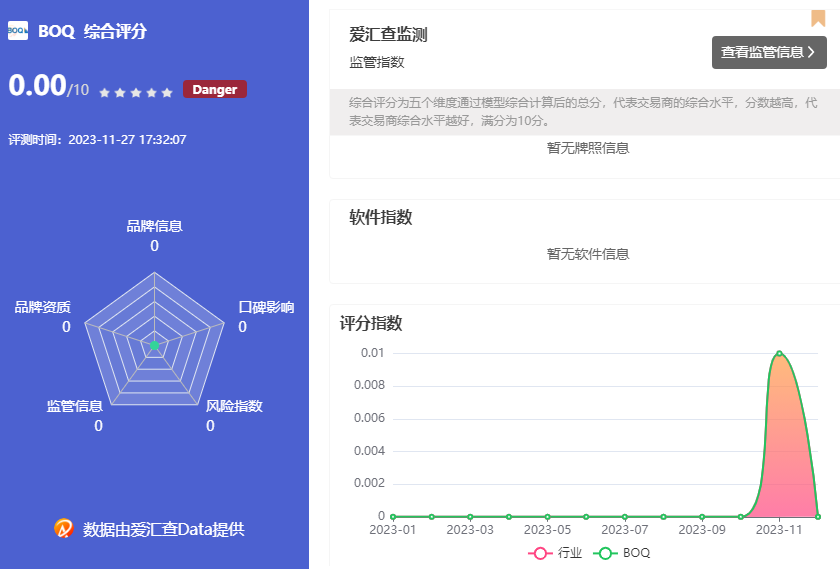The width and height of the screenshot is (840, 569).
Task: Toggle the 行业 legend series
Action: tap(557, 553)
